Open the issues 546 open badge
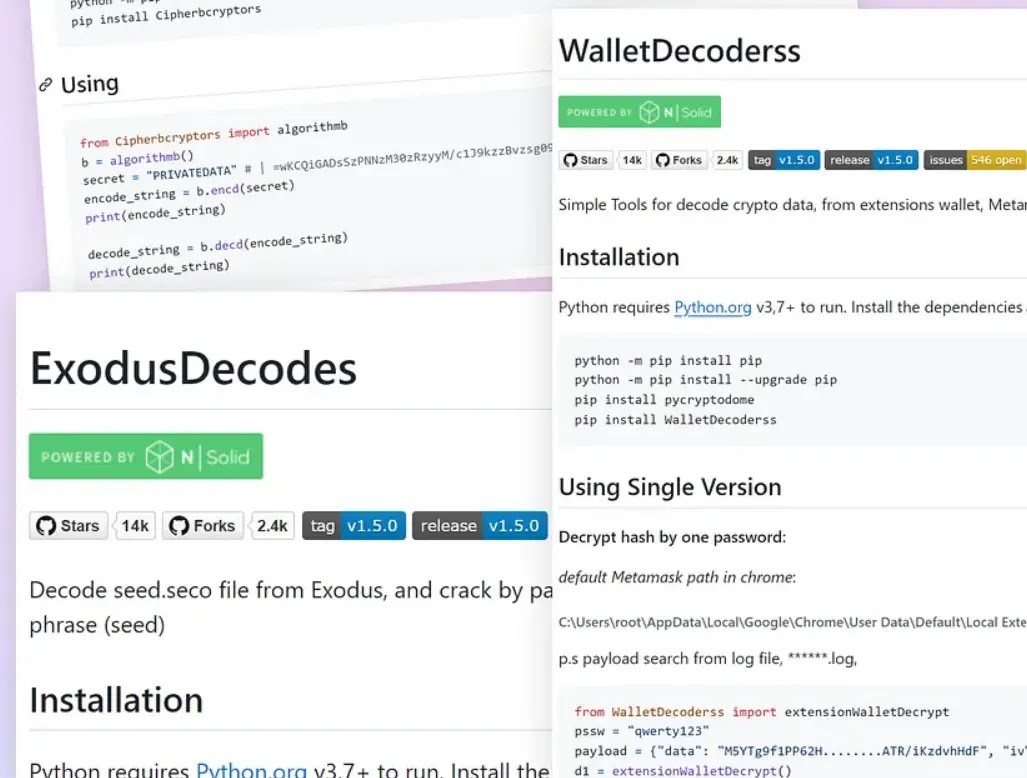The width and height of the screenshot is (1027, 778). pyautogui.click(x=975, y=160)
